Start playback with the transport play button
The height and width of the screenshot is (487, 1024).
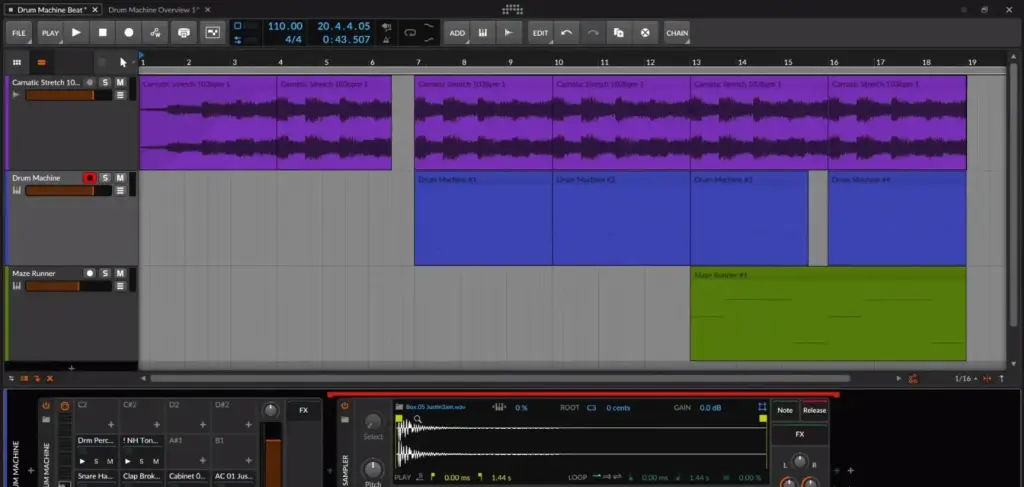pyautogui.click(x=76, y=33)
